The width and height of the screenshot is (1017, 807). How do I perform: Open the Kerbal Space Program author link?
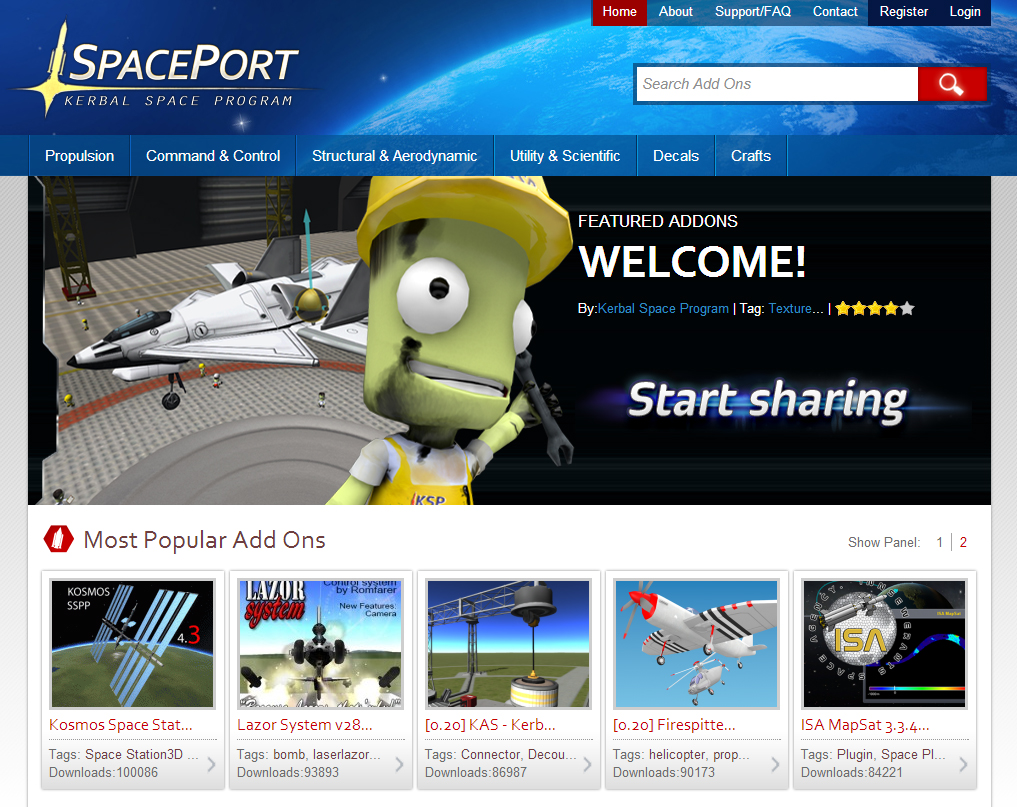(x=663, y=309)
